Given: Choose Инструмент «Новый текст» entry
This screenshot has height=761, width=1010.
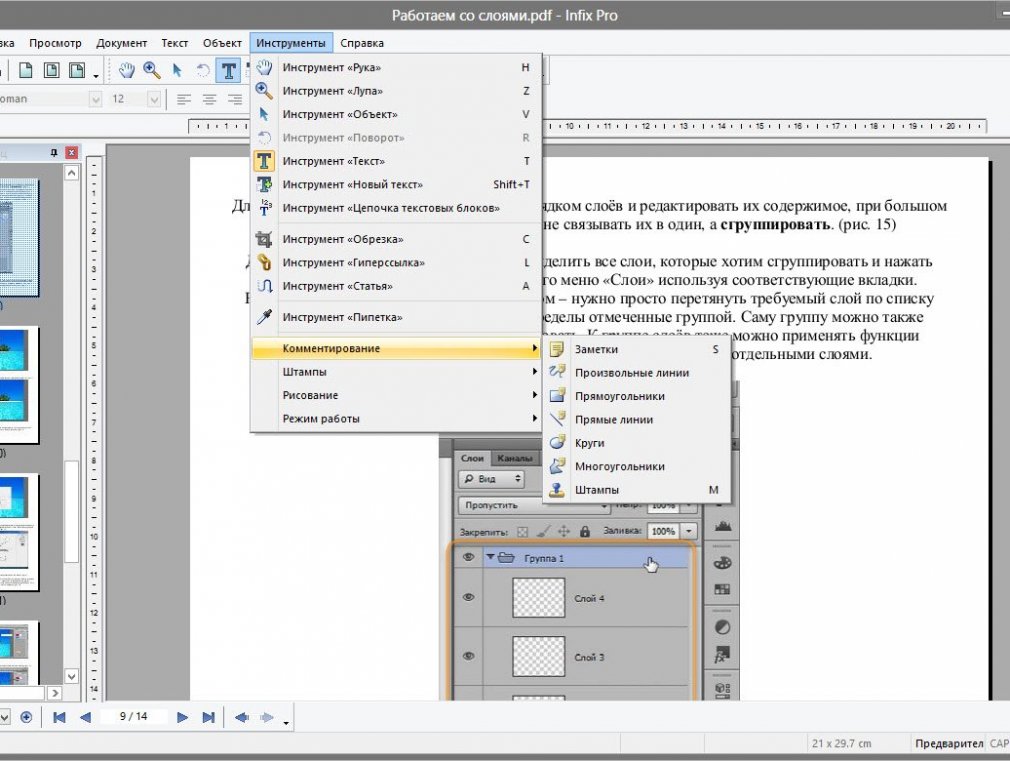Looking at the screenshot, I should [x=396, y=184].
